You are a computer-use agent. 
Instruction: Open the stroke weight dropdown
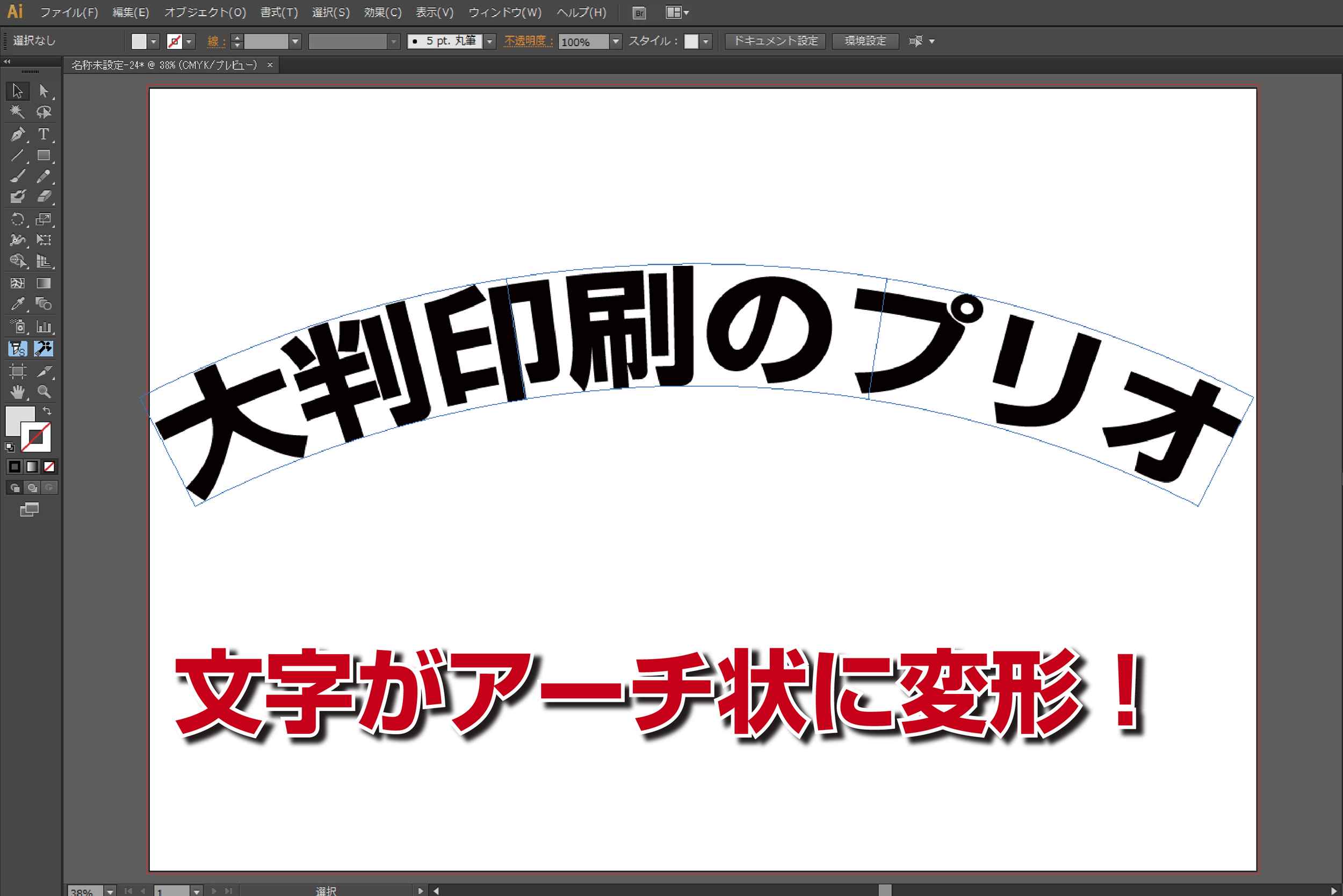pyautogui.click(x=295, y=42)
